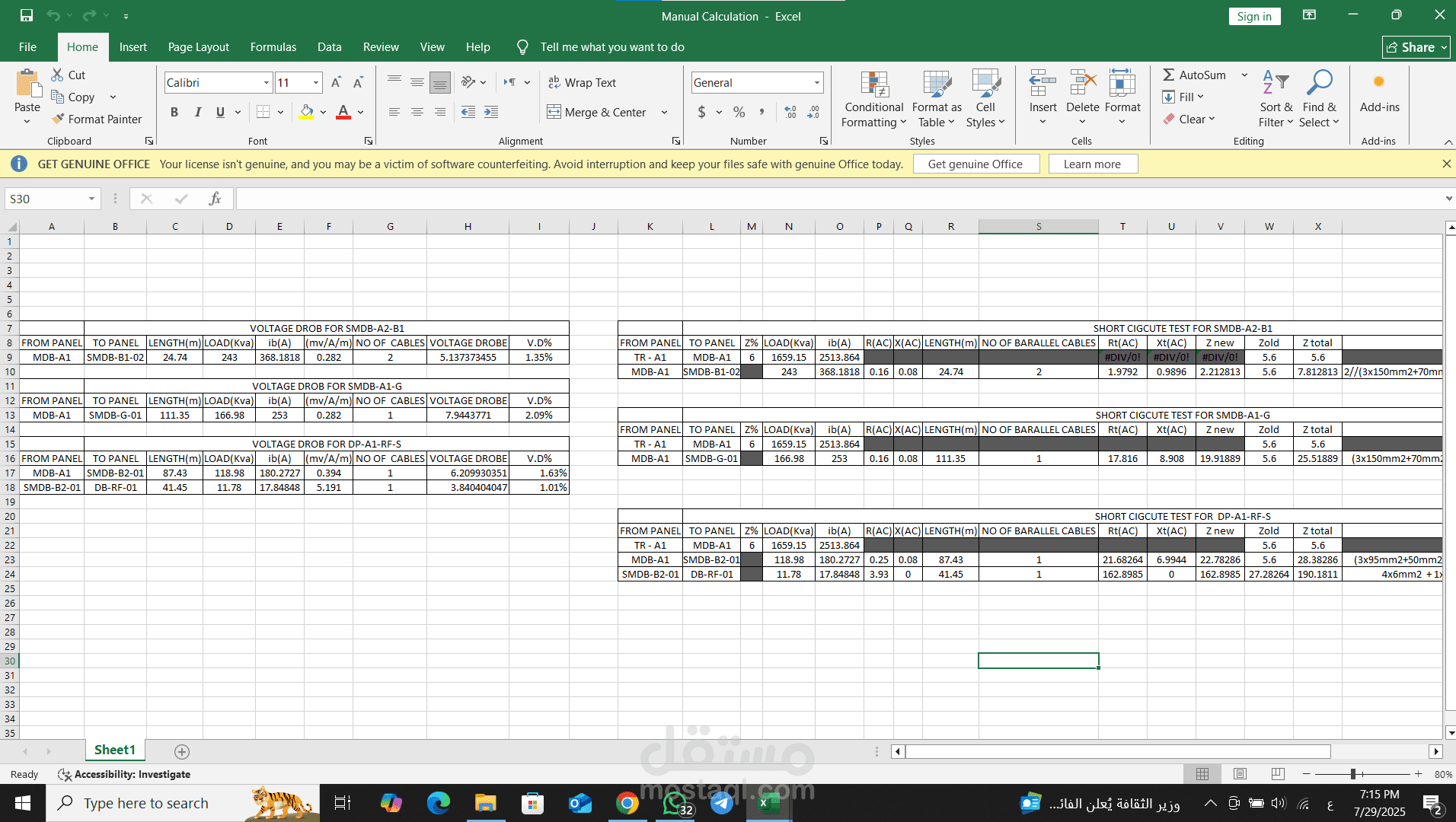Click the formula bar input
Image resolution: width=1456 pixels, height=822 pixels.
[838, 199]
